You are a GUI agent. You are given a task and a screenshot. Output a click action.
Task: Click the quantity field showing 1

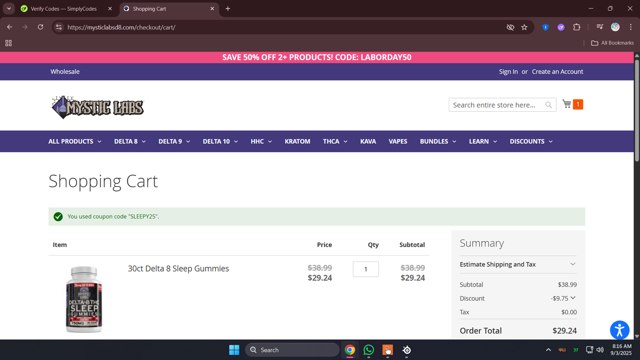366,269
